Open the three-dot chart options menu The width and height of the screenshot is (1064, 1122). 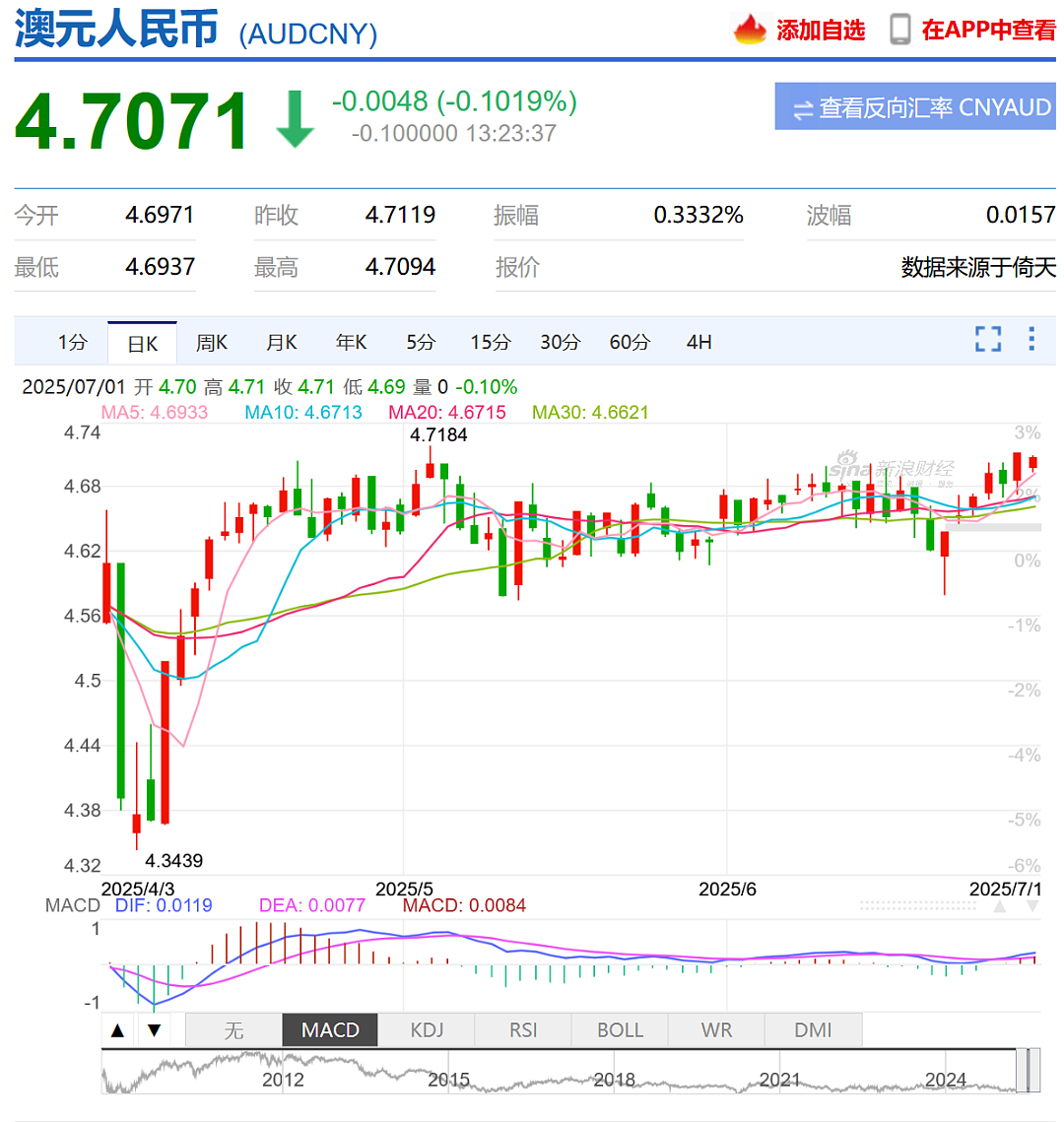[1031, 339]
